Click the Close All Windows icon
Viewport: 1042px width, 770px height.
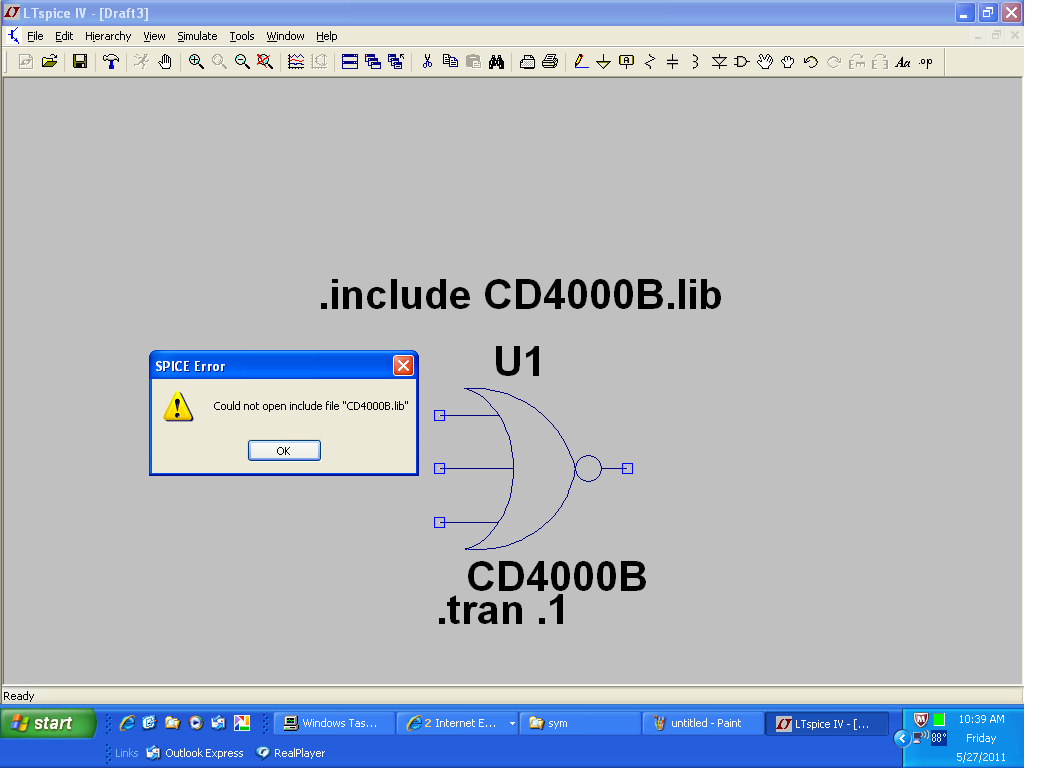pyautogui.click(x=396, y=62)
